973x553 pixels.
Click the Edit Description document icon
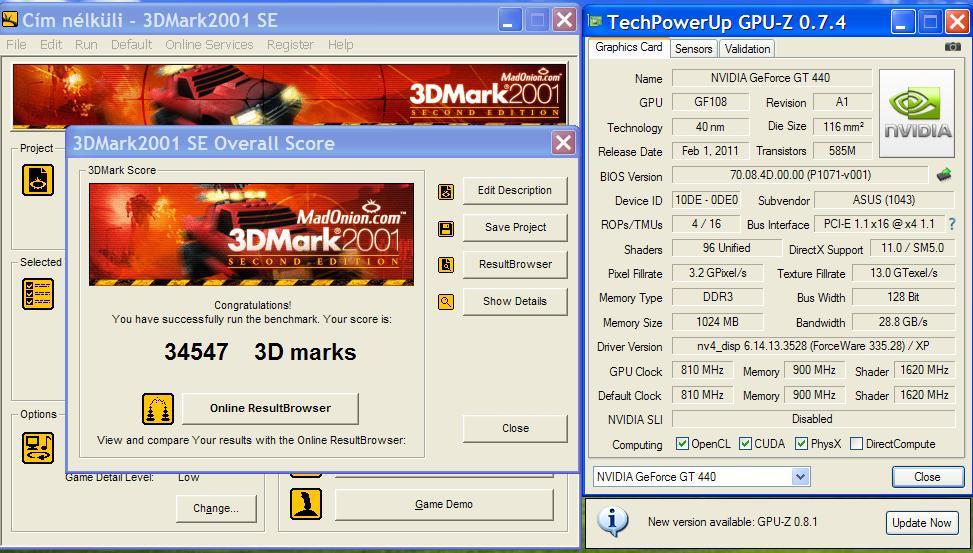pos(446,191)
